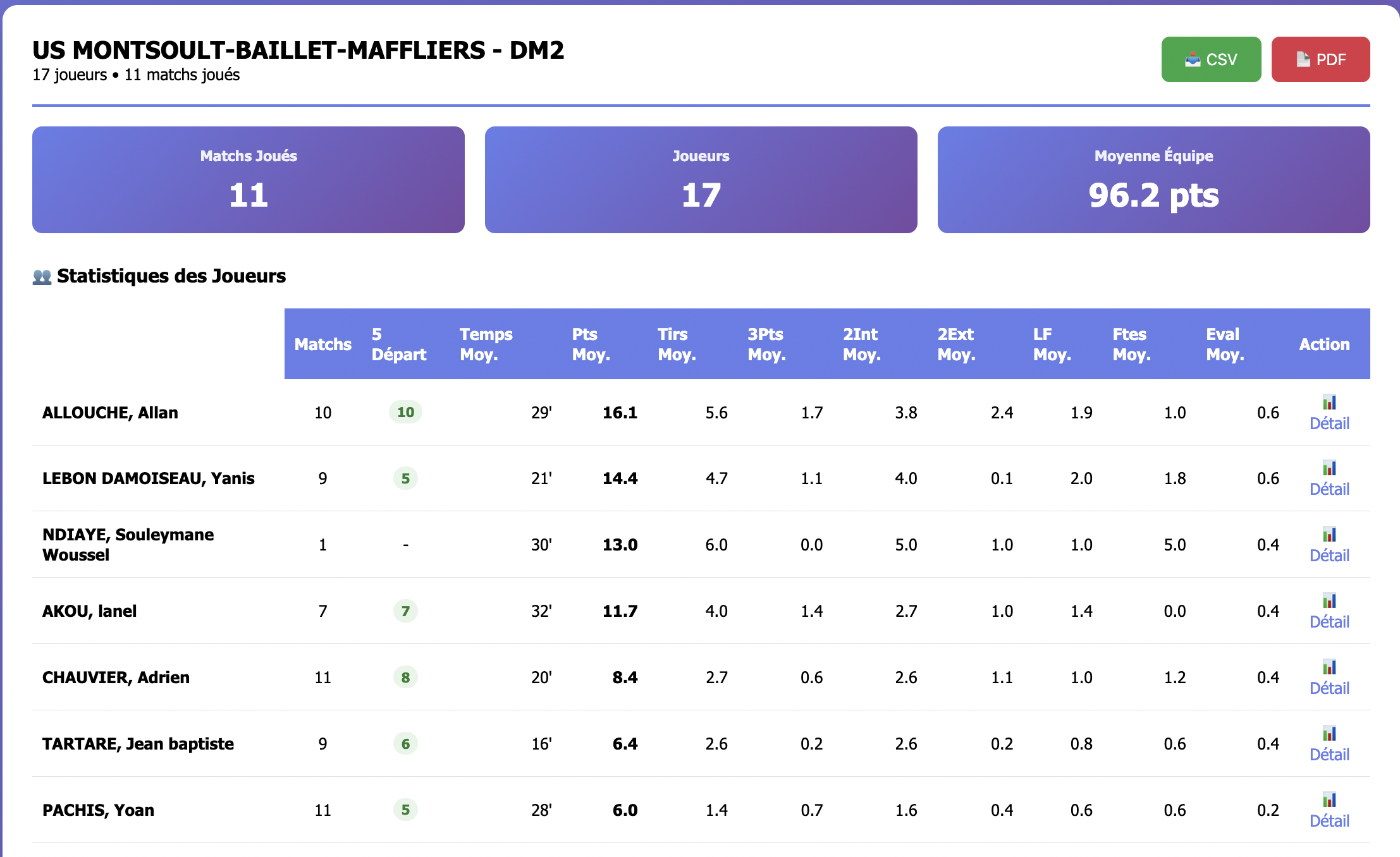Sort by Pts Moy. column header

[591, 344]
